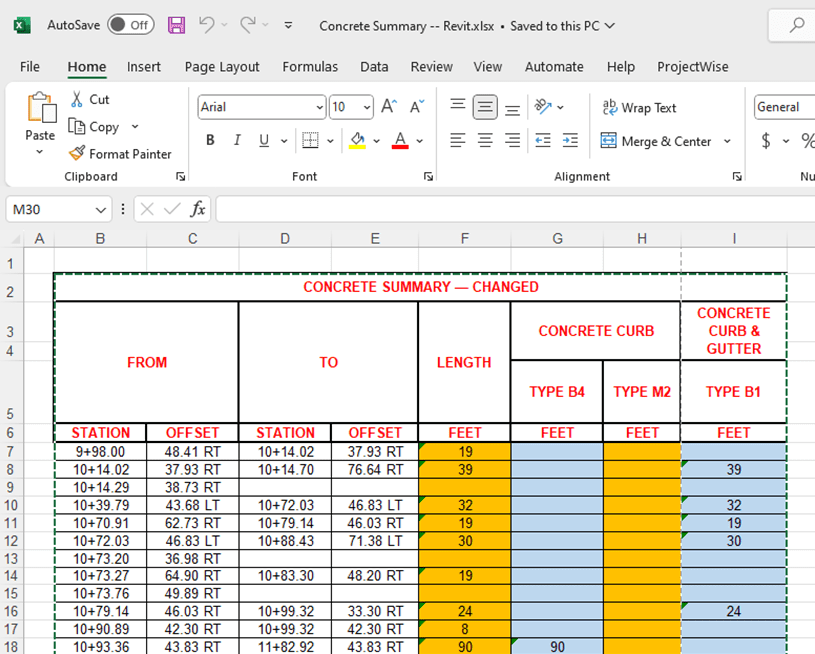Expand the Copy dropdown arrow
The image size is (815, 654).
coord(135,126)
